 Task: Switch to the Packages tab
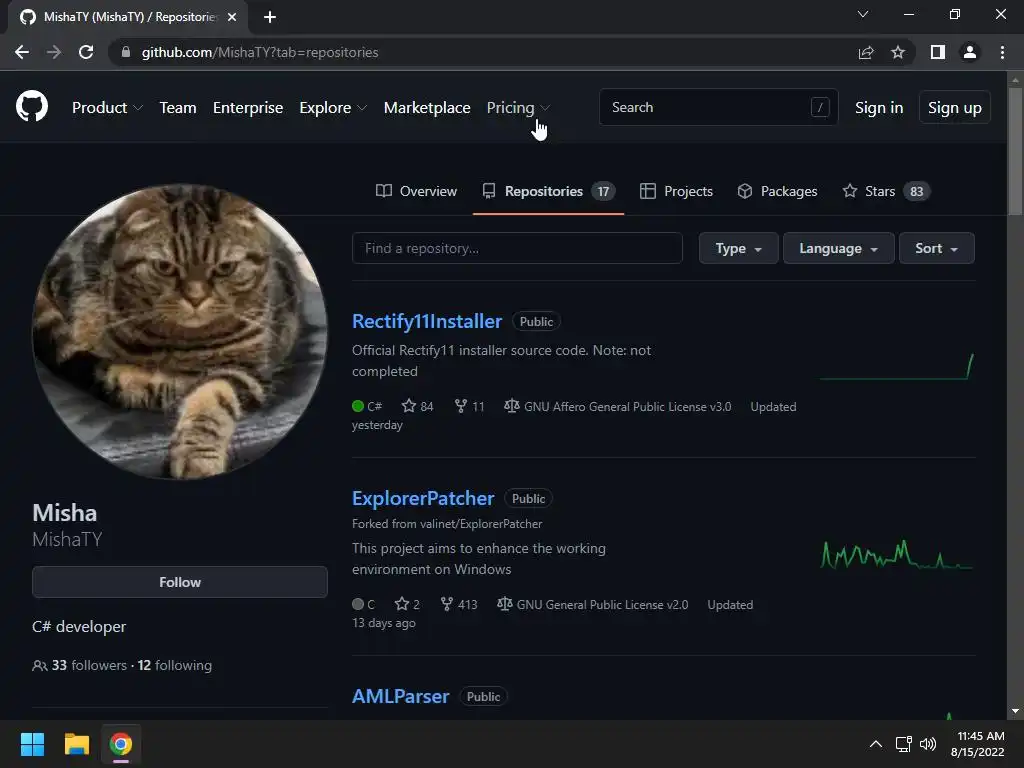point(777,191)
